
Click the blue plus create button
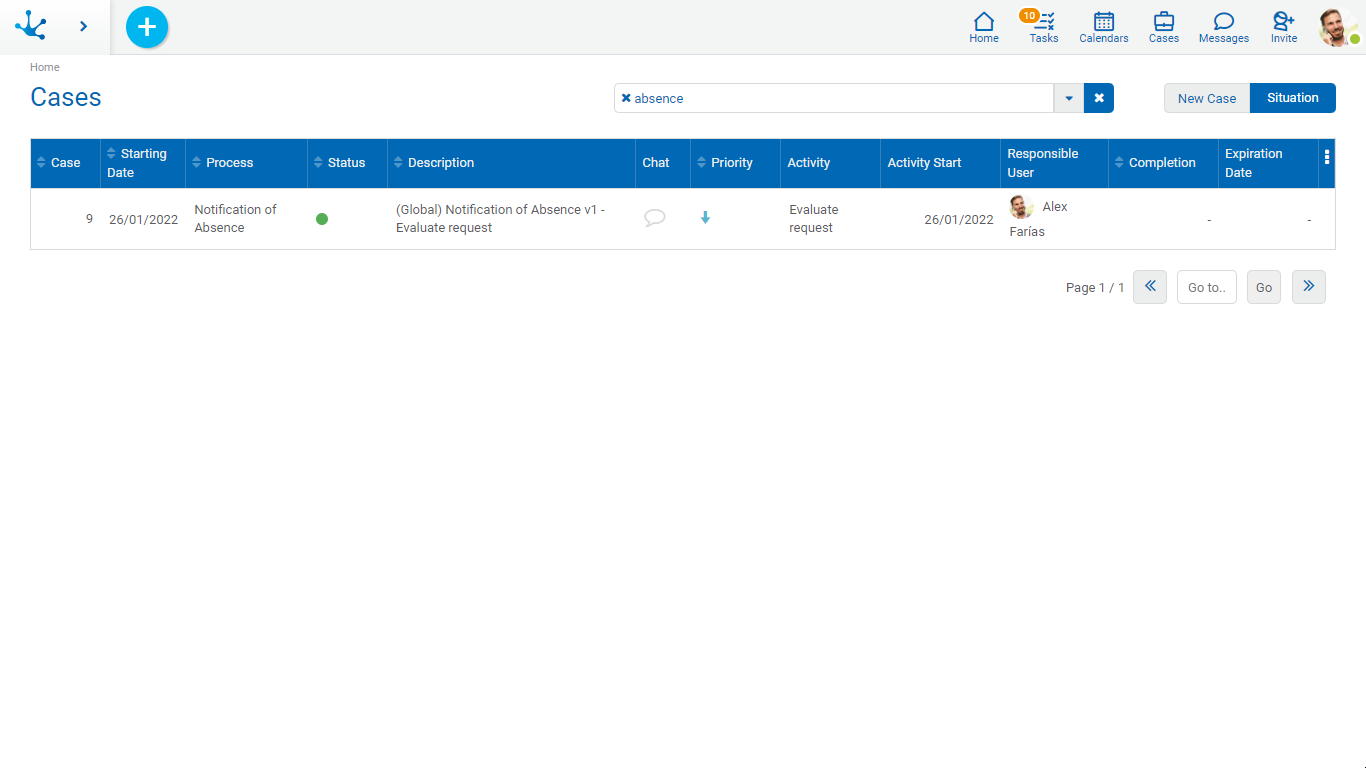(147, 27)
